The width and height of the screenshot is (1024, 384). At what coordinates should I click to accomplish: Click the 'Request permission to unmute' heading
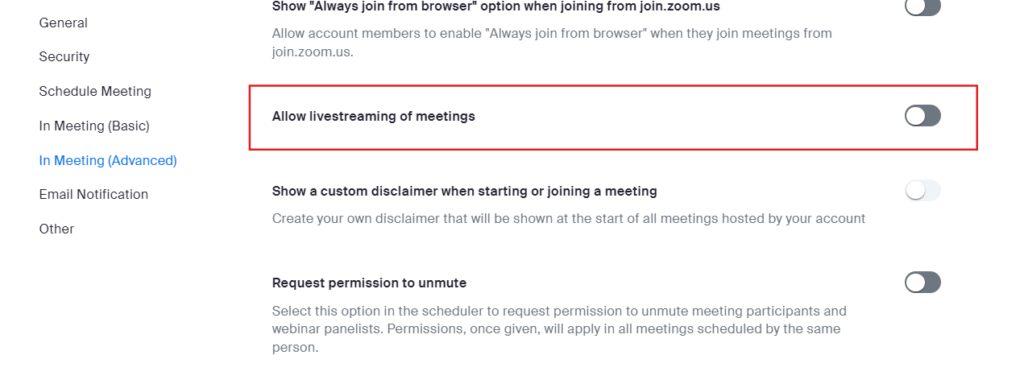tap(369, 283)
